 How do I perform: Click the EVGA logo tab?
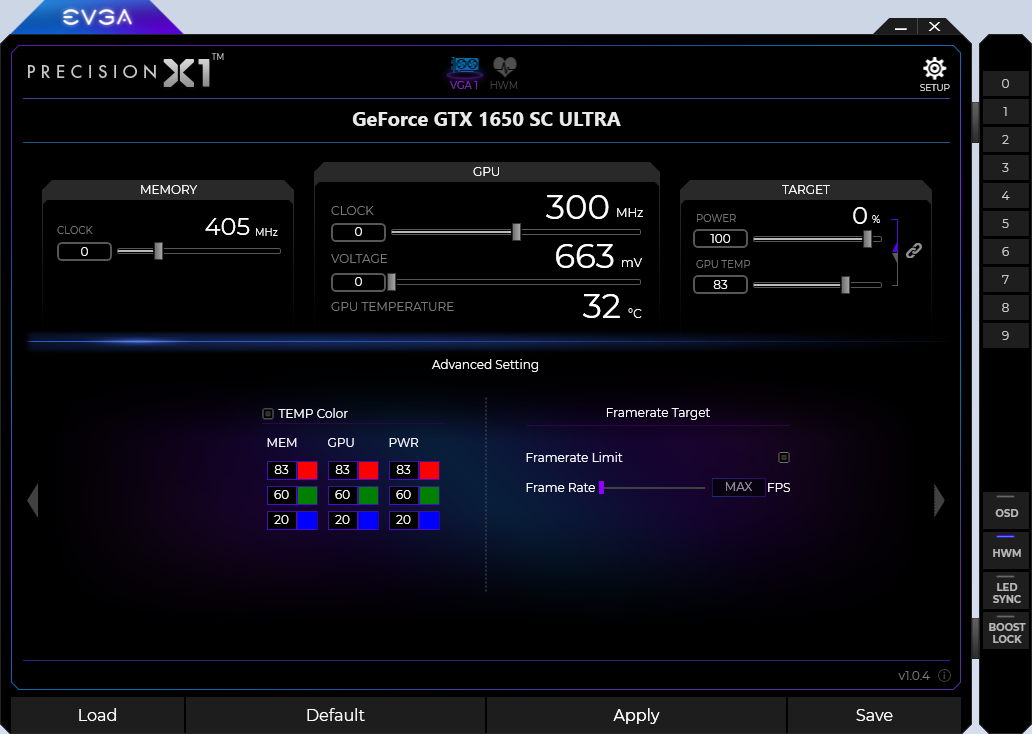pos(97,17)
